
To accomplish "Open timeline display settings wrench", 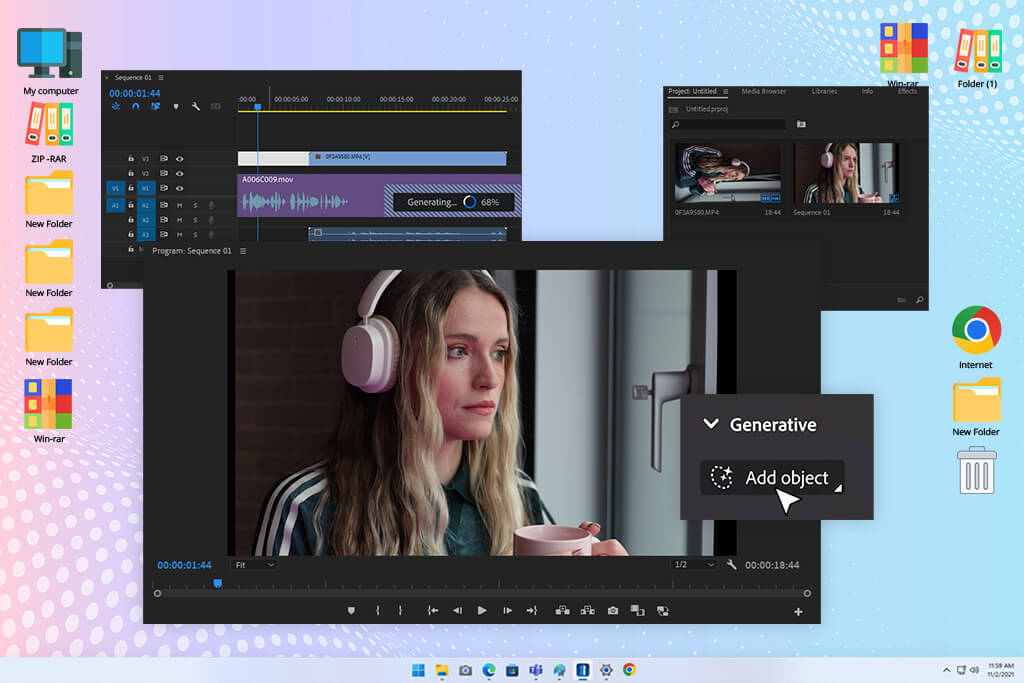I will pyautogui.click(x=195, y=106).
